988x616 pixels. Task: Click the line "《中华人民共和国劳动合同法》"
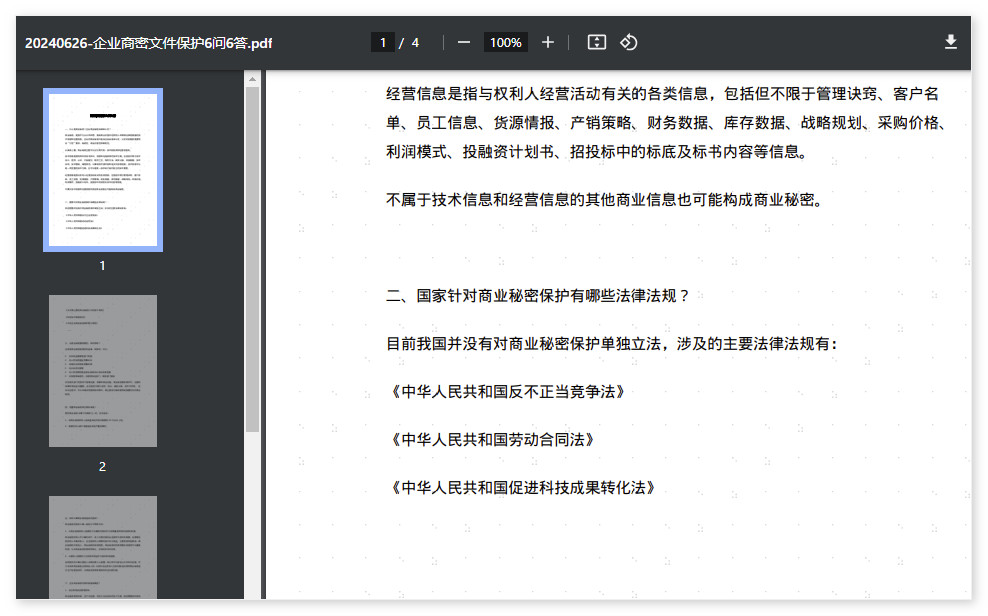492,440
